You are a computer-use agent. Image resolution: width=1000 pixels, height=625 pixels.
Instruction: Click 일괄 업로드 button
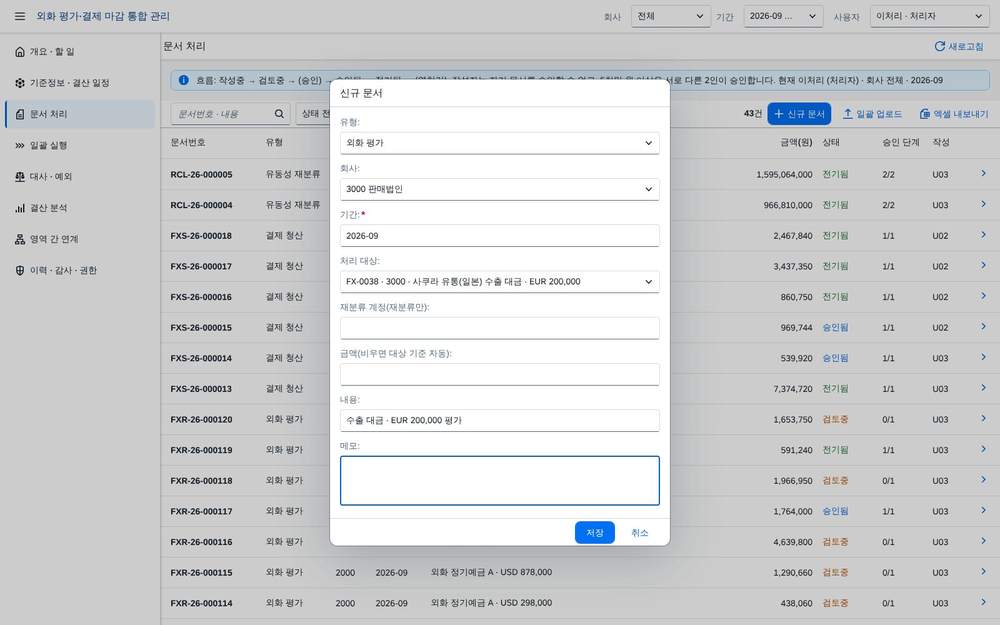pyautogui.click(x=872, y=114)
